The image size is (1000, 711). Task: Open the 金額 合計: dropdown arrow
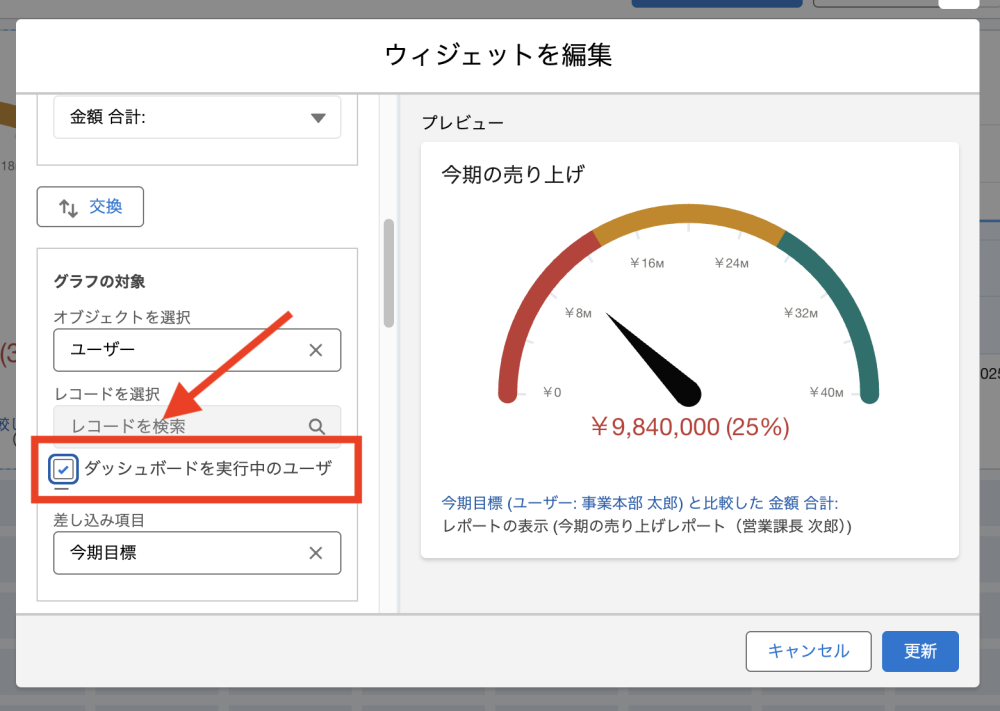tap(318, 118)
